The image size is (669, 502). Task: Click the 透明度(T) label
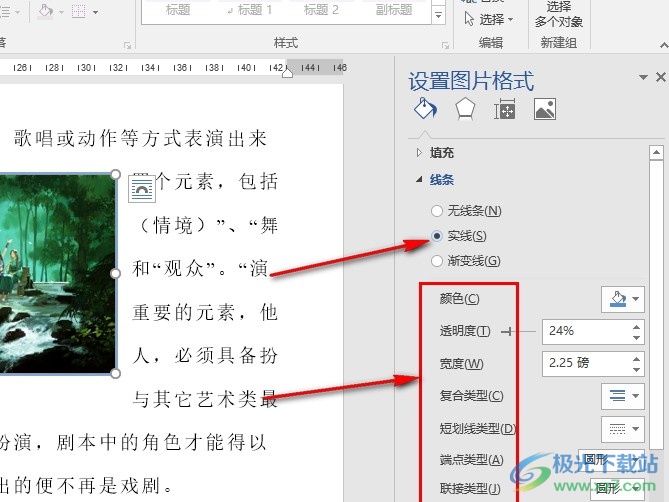click(465, 331)
